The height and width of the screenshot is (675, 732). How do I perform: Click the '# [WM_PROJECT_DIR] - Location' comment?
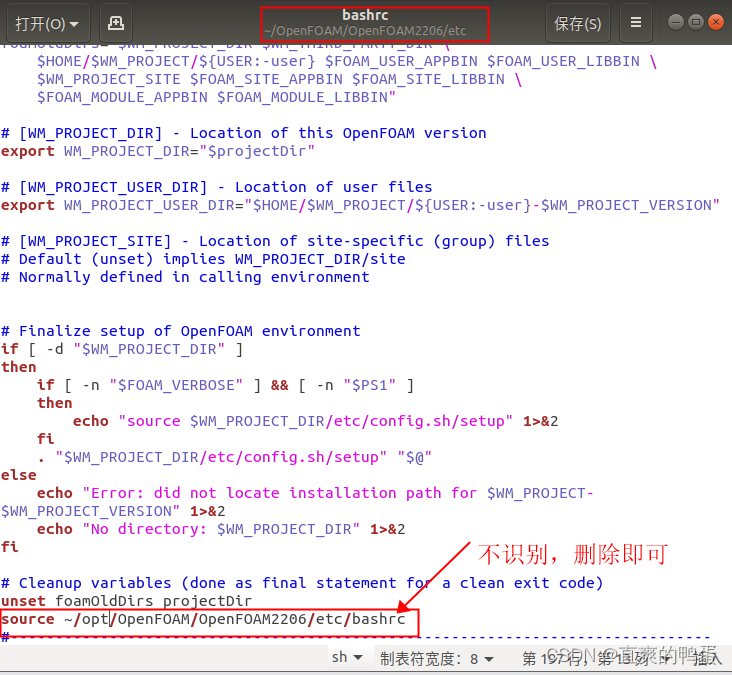point(244,134)
